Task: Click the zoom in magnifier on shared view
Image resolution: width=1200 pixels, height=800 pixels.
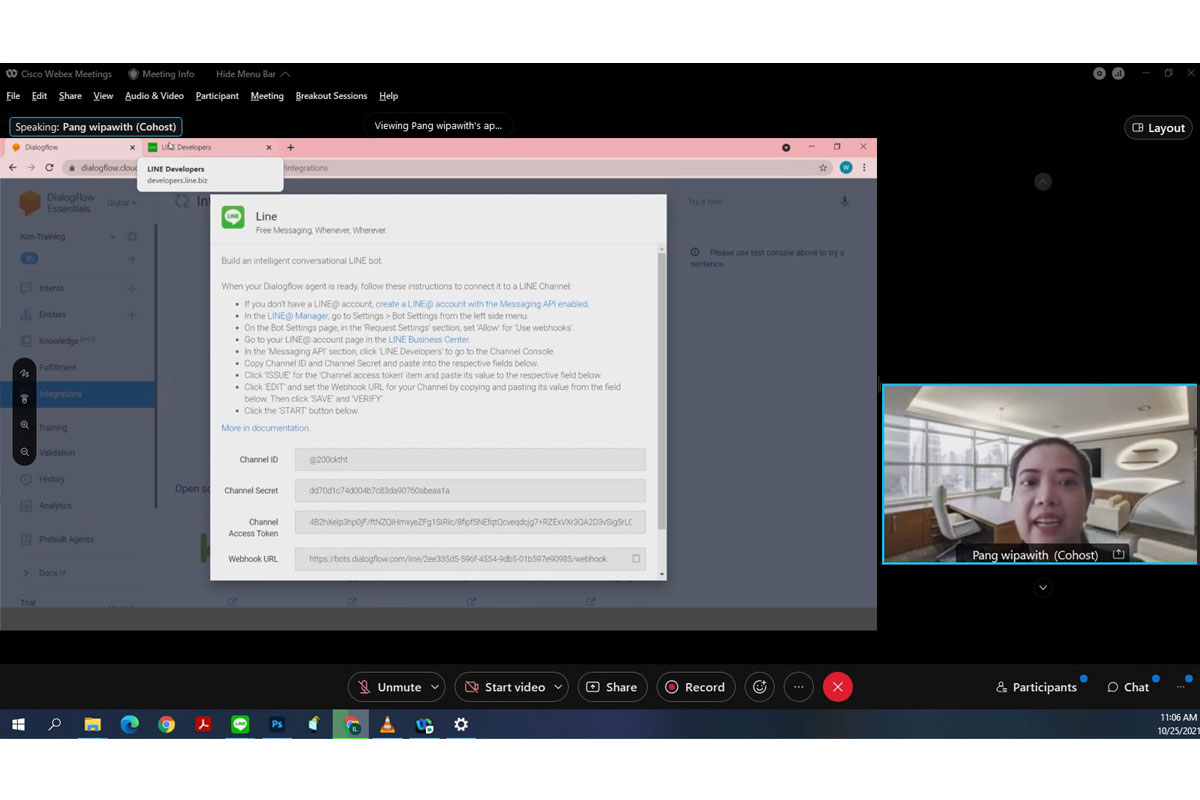Action: pyautogui.click(x=25, y=425)
